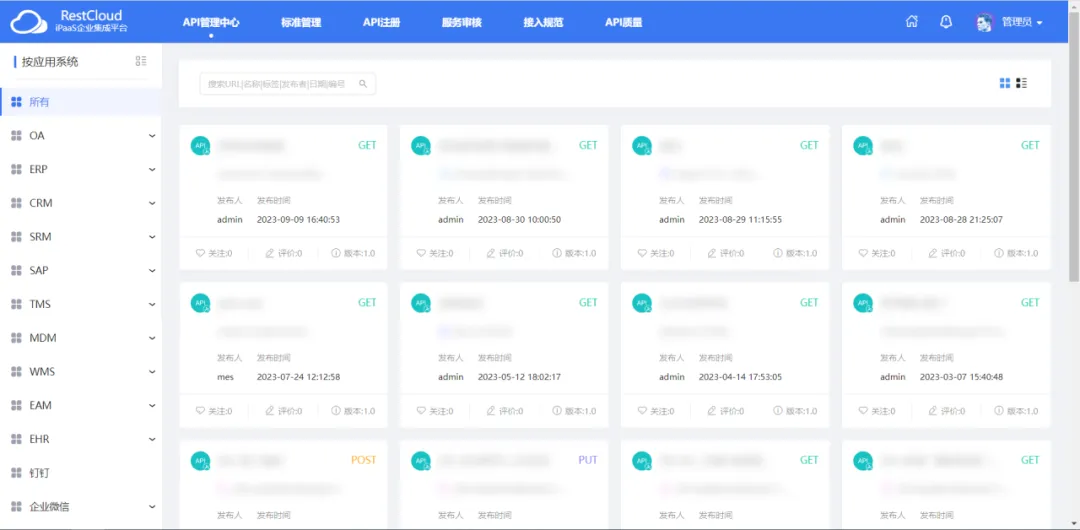Click API icon on 2023-08-28 21:25:07 card
The image size is (1080, 530).
(x=863, y=145)
